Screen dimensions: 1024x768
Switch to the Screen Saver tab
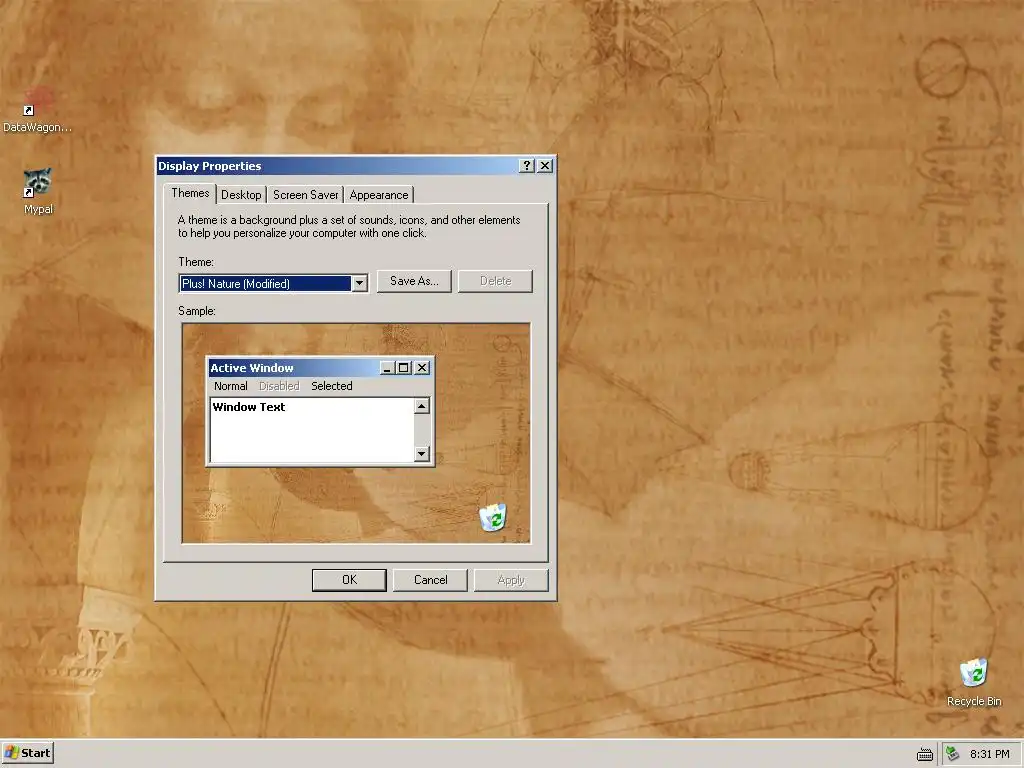click(306, 195)
